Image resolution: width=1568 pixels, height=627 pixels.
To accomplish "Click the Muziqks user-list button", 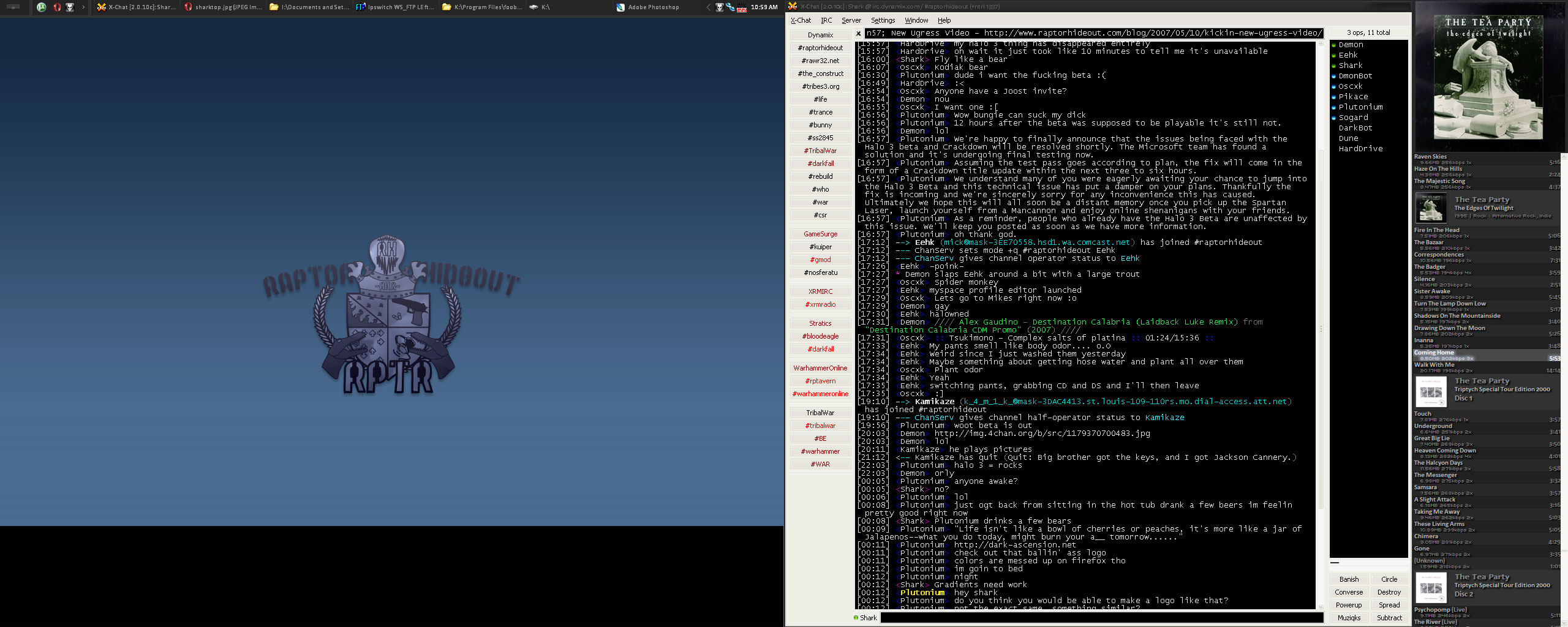I will pyautogui.click(x=1349, y=618).
